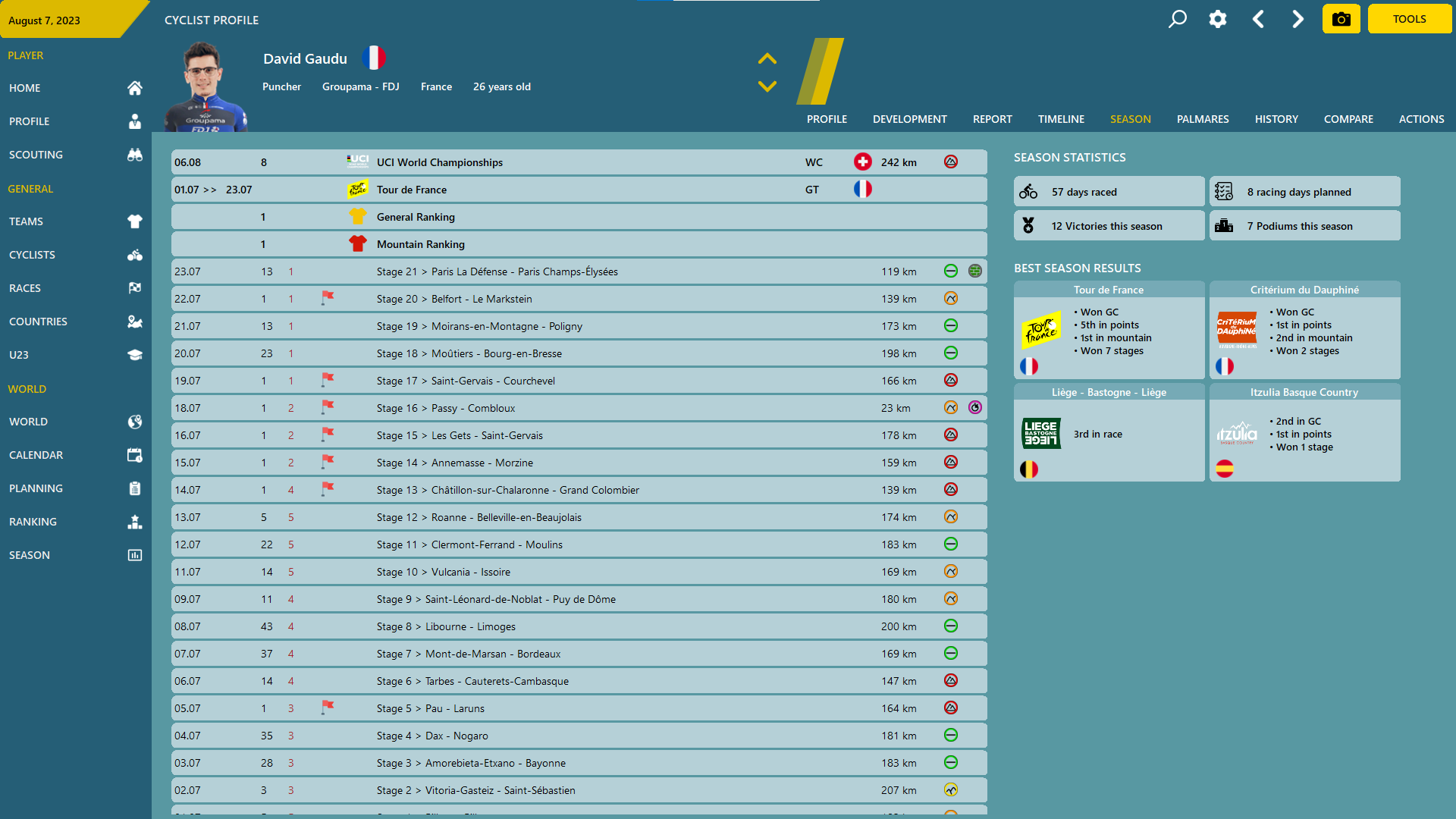Navigate back with the left arrow
This screenshot has width=1456, height=819.
pos(1258,19)
